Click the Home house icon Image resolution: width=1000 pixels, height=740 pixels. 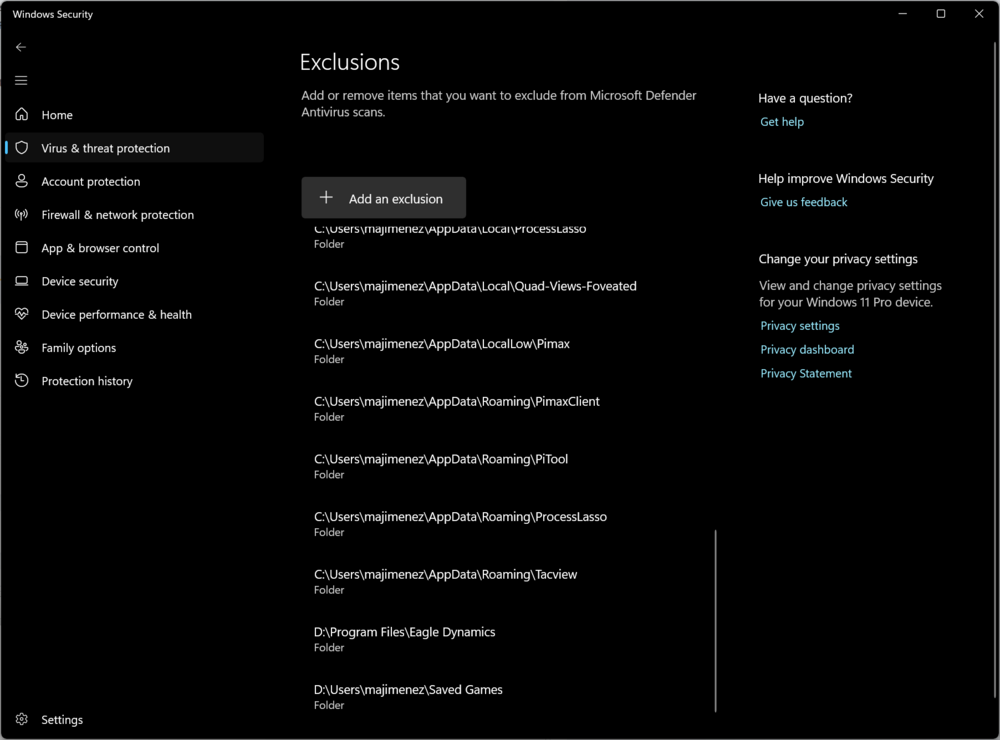22,115
